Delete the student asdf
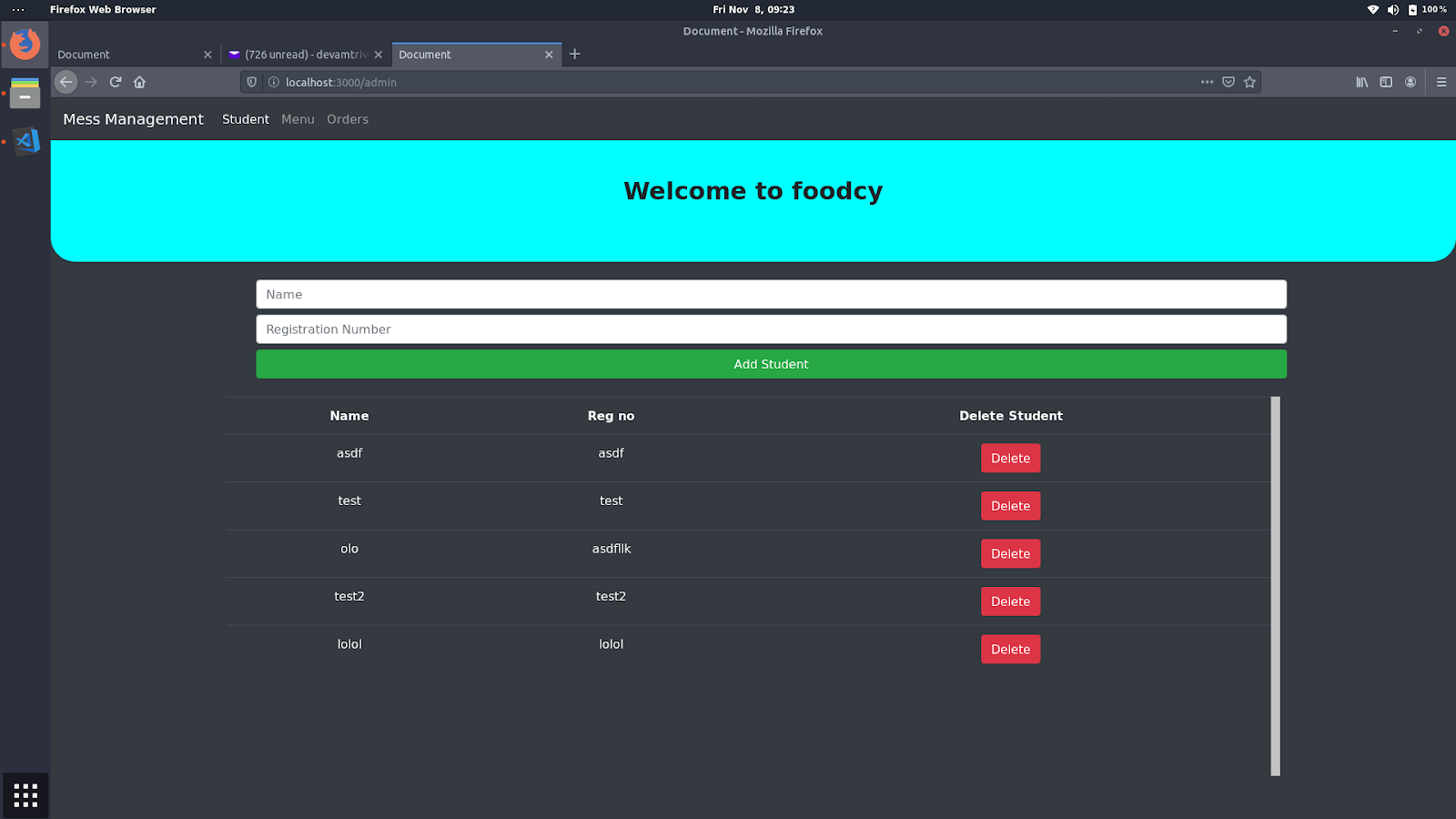Image resolution: width=1456 pixels, height=819 pixels. pos(1010,459)
